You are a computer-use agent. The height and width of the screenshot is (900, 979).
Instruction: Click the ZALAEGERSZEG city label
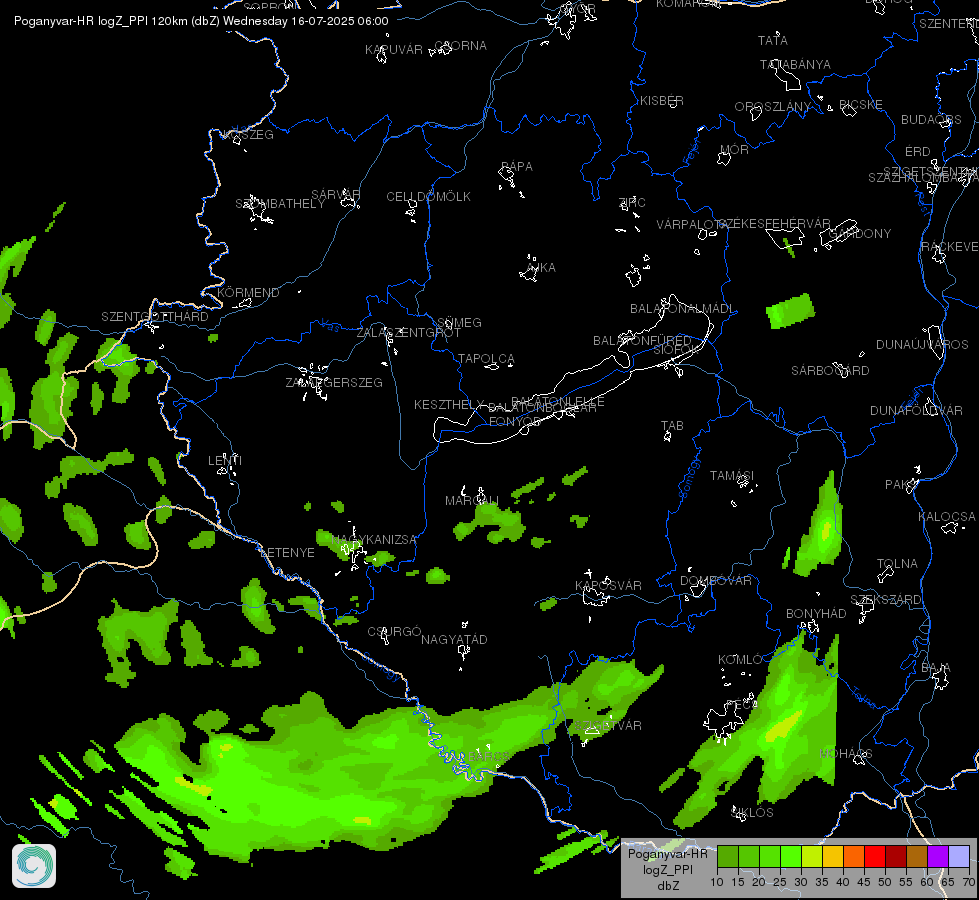click(x=334, y=382)
